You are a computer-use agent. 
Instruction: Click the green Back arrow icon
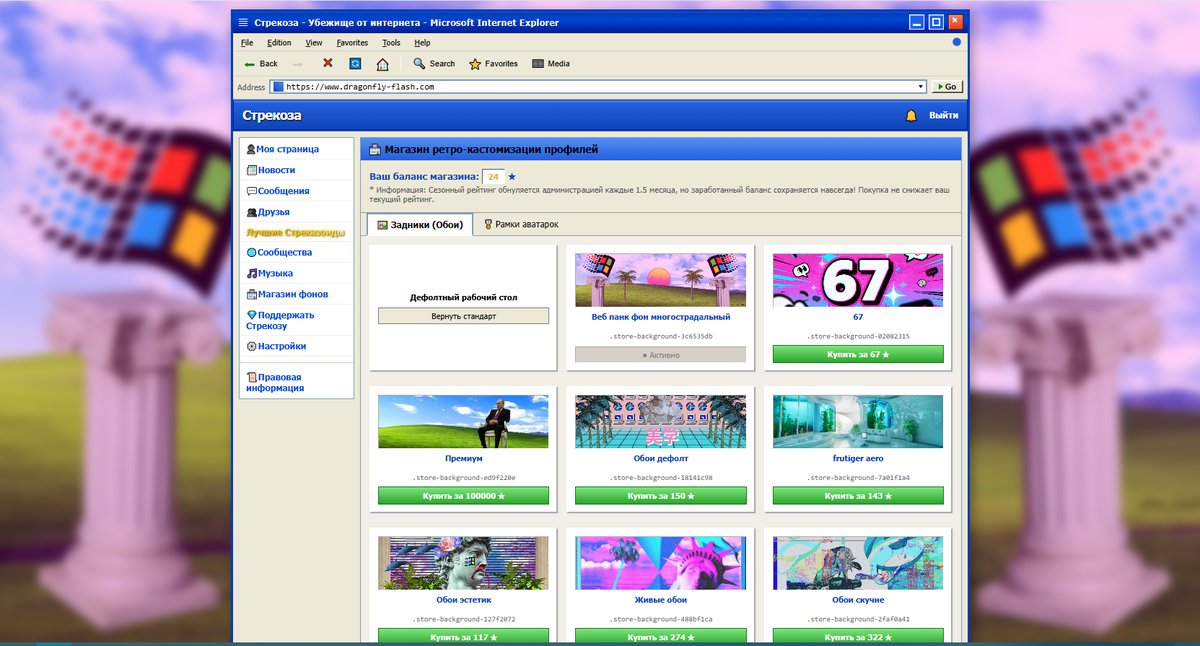[249, 63]
